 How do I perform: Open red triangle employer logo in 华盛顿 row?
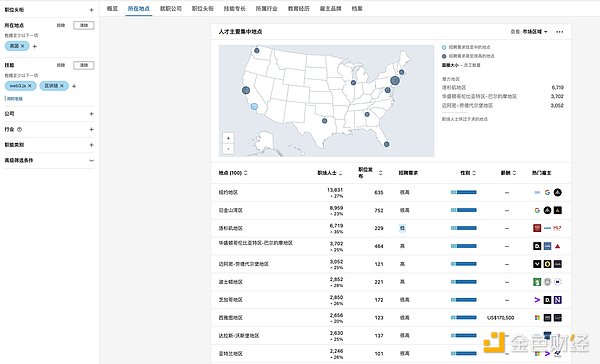click(x=558, y=246)
